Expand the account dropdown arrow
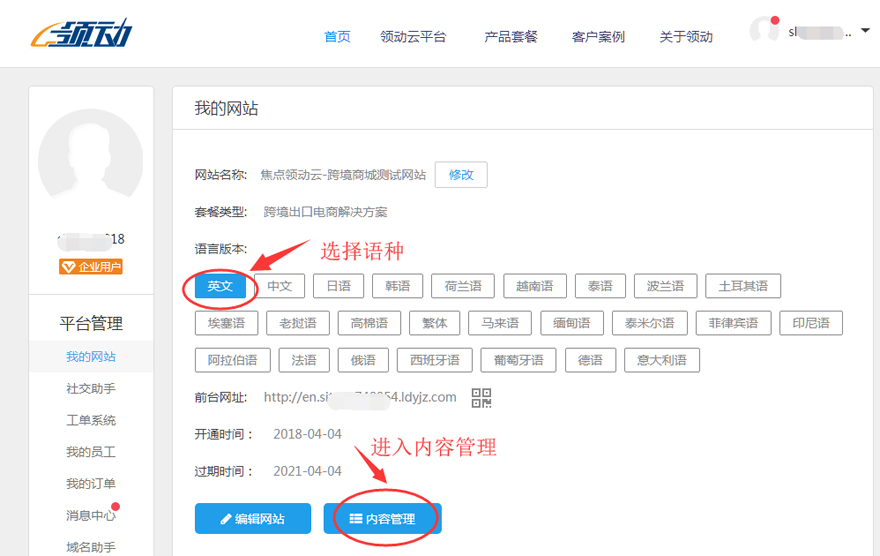This screenshot has height=556, width=880. pyautogui.click(x=865, y=31)
